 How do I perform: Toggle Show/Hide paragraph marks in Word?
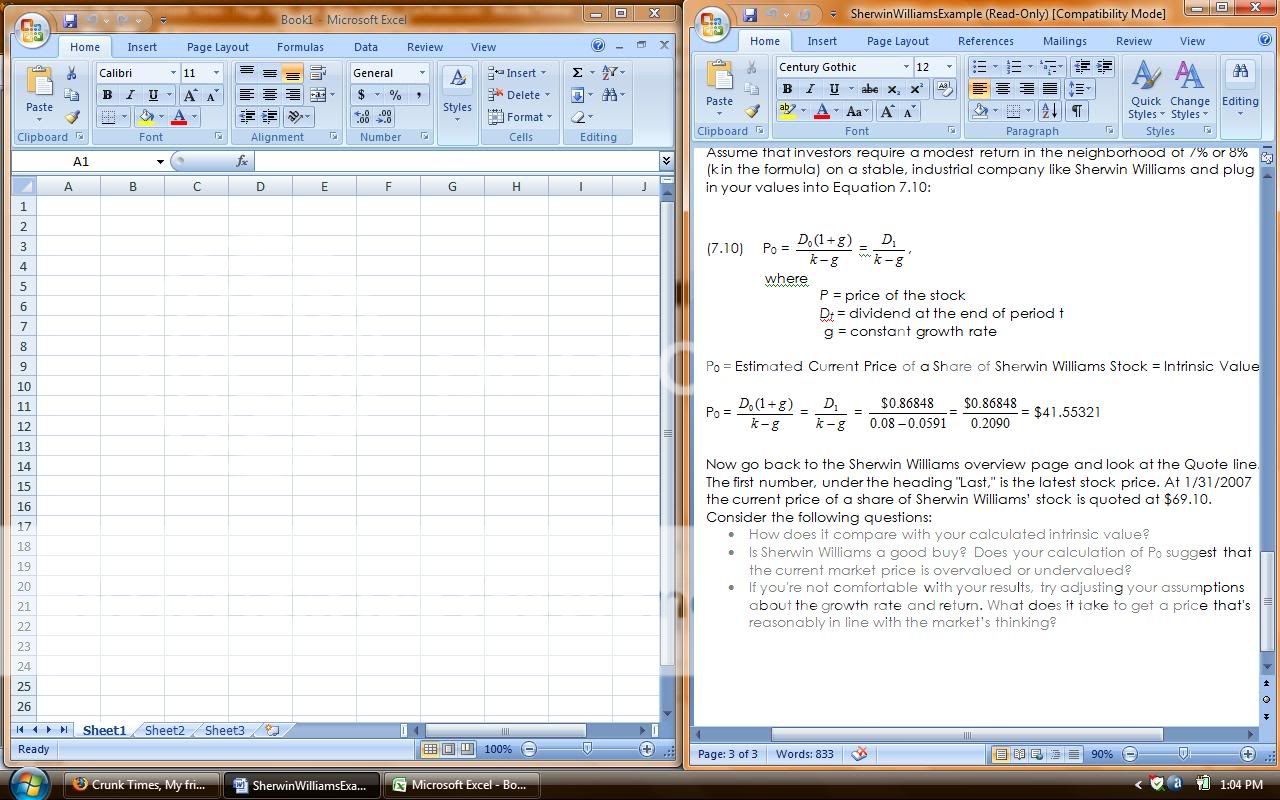click(1077, 111)
